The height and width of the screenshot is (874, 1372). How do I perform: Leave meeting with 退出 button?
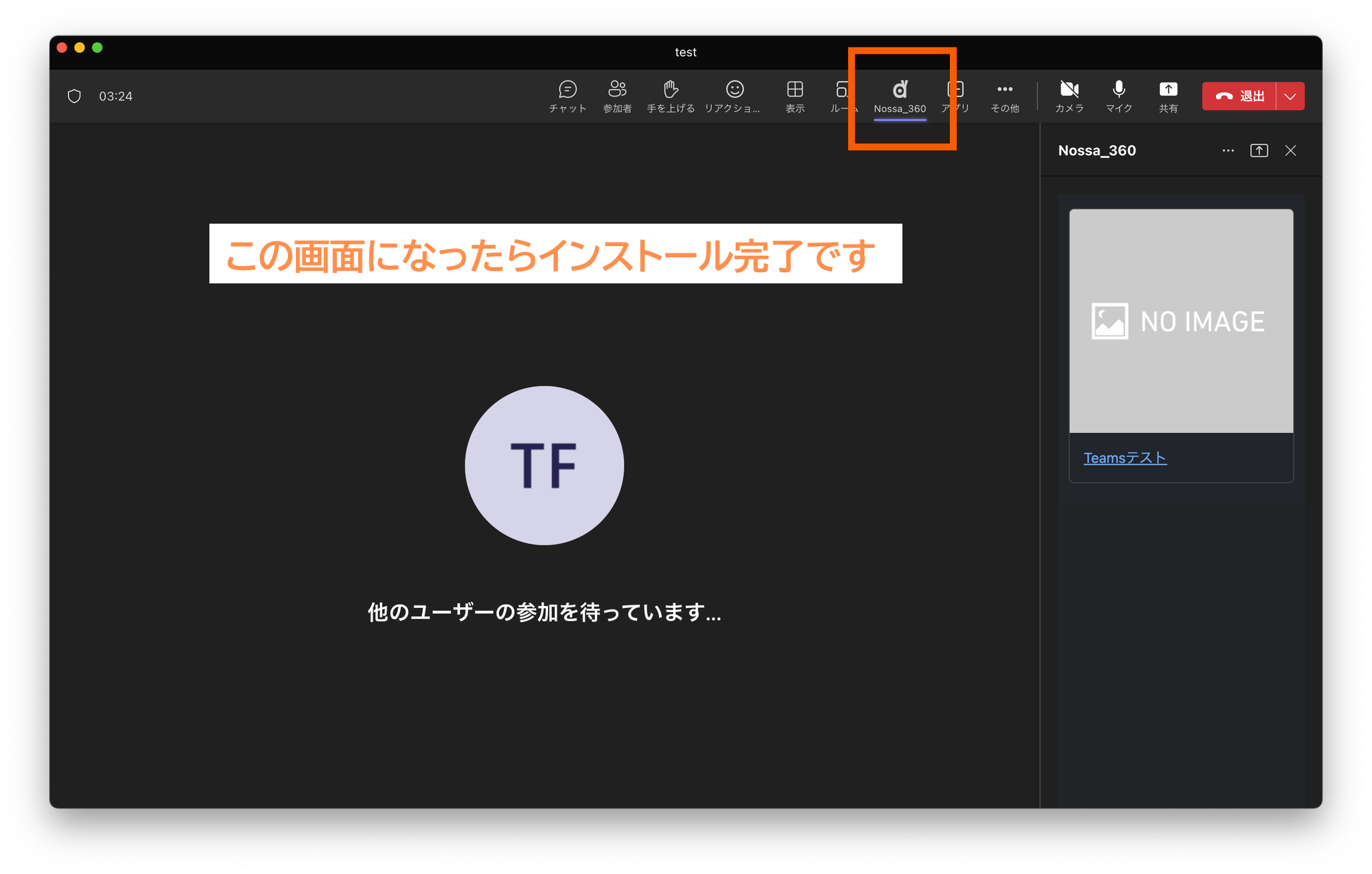click(1239, 96)
